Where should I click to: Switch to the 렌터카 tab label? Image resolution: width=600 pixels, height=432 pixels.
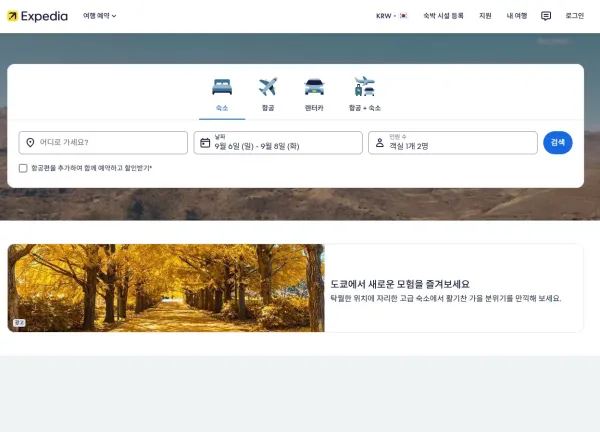coord(314,108)
